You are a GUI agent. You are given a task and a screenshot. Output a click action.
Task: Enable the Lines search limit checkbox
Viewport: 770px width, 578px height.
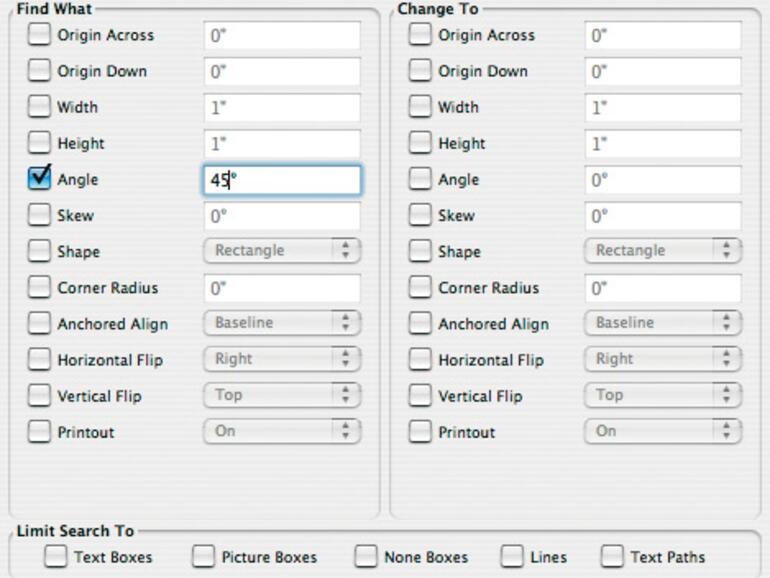click(x=513, y=557)
